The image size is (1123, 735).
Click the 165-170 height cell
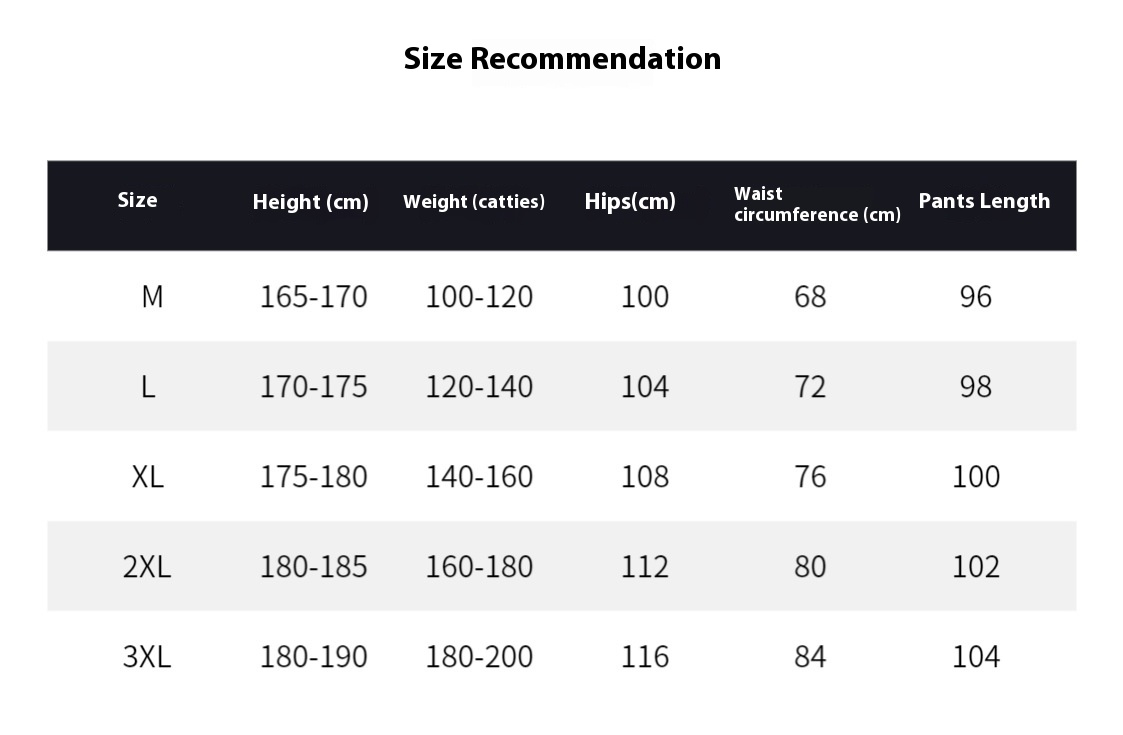pyautogui.click(x=314, y=297)
